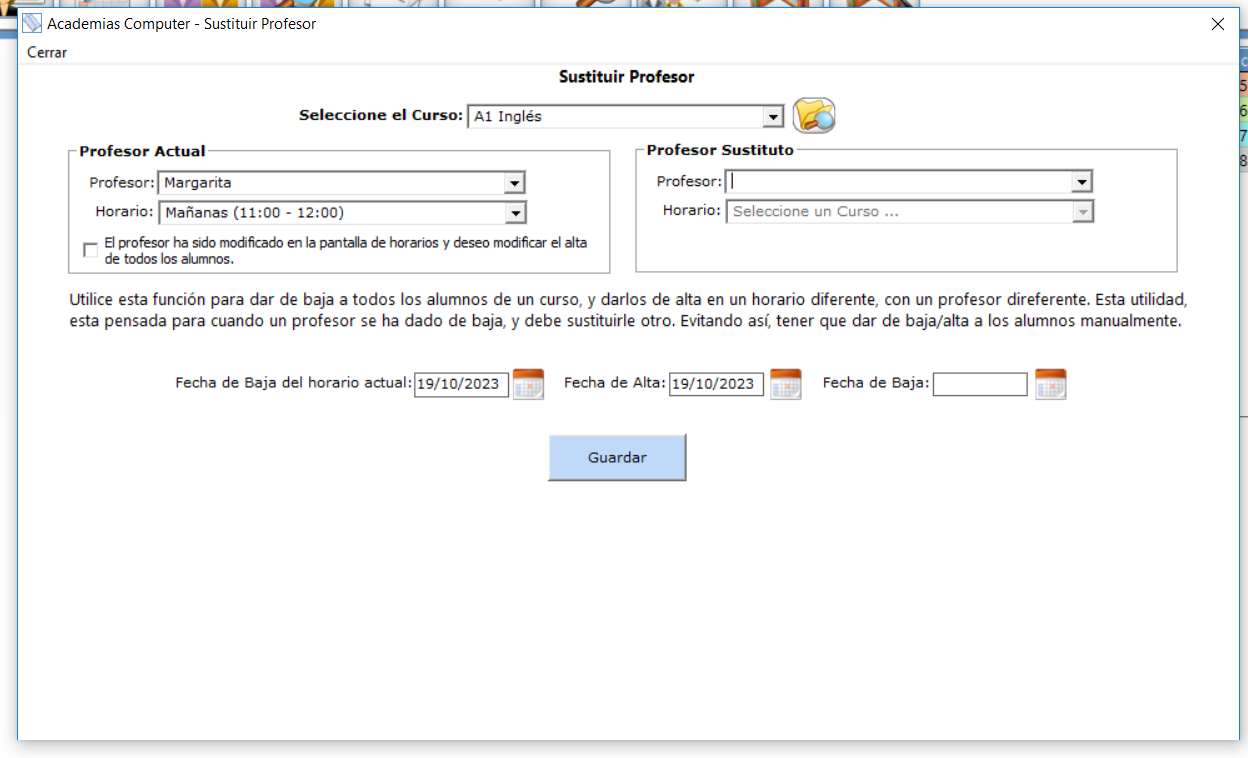This screenshot has height=758, width=1248.
Task: Click the Fecha de Alta date field
Action: point(717,384)
